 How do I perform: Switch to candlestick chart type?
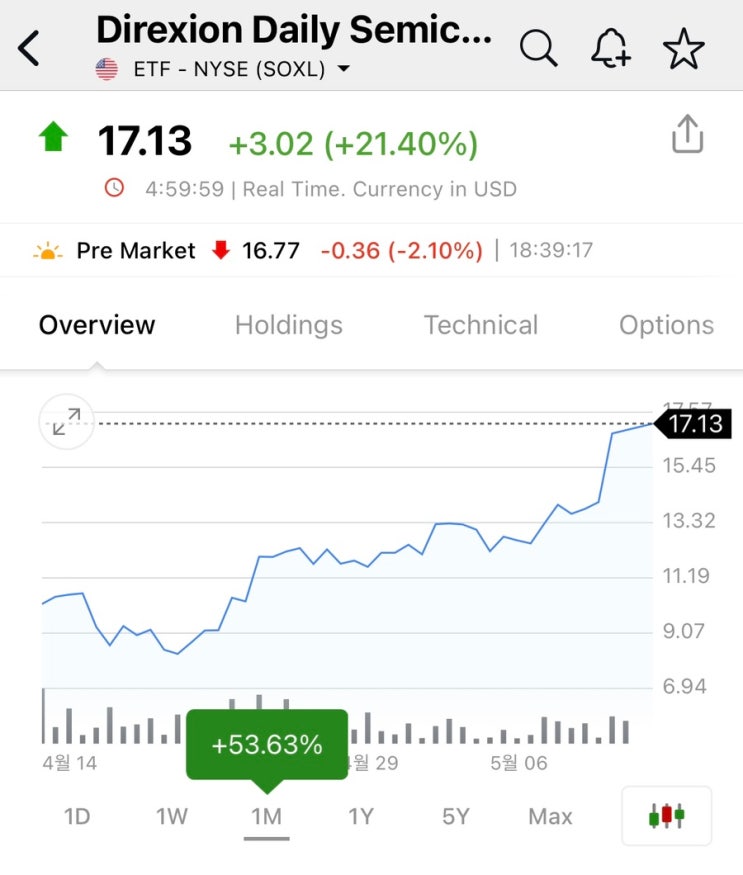point(666,816)
